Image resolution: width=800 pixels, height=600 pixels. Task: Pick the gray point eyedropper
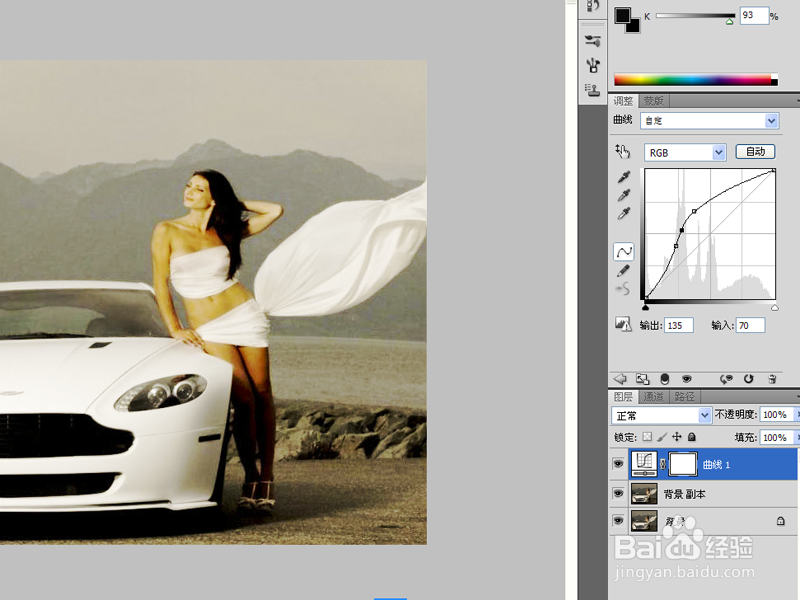(623, 195)
